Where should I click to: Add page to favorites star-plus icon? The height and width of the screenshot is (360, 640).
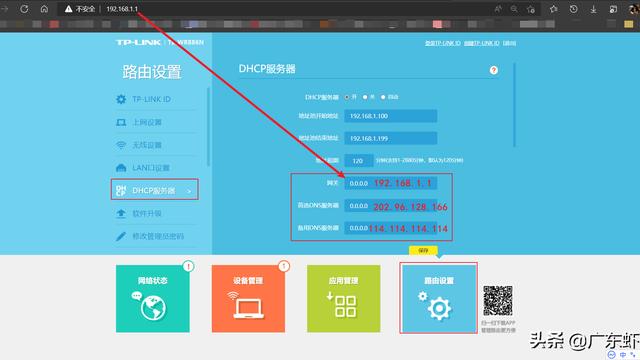tap(531, 9)
